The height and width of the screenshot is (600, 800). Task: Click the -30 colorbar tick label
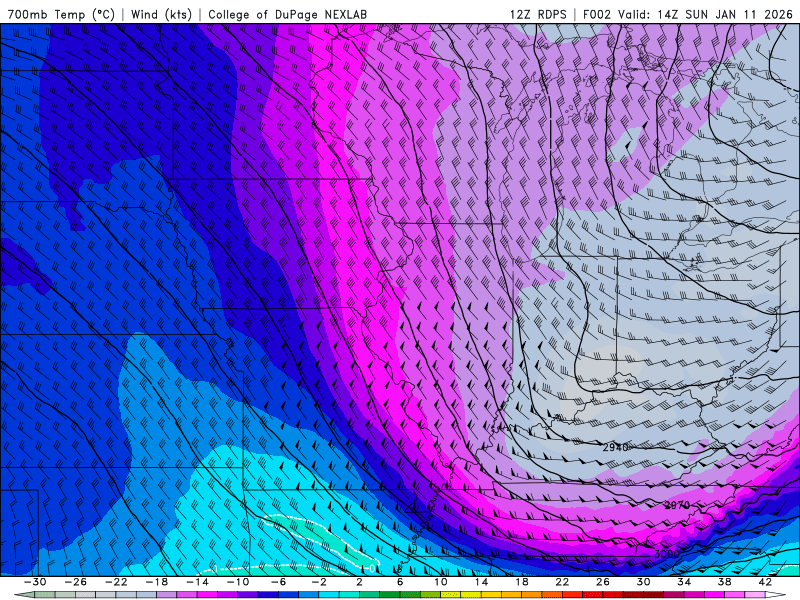point(35,582)
